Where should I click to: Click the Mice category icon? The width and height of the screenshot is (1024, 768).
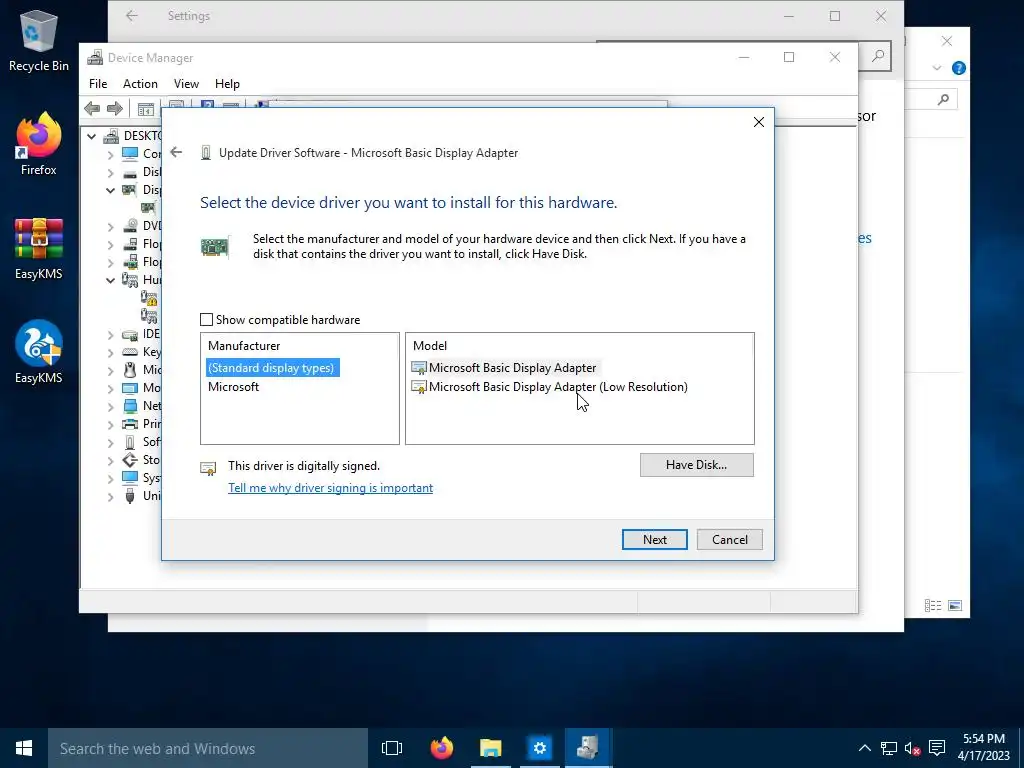point(130,370)
